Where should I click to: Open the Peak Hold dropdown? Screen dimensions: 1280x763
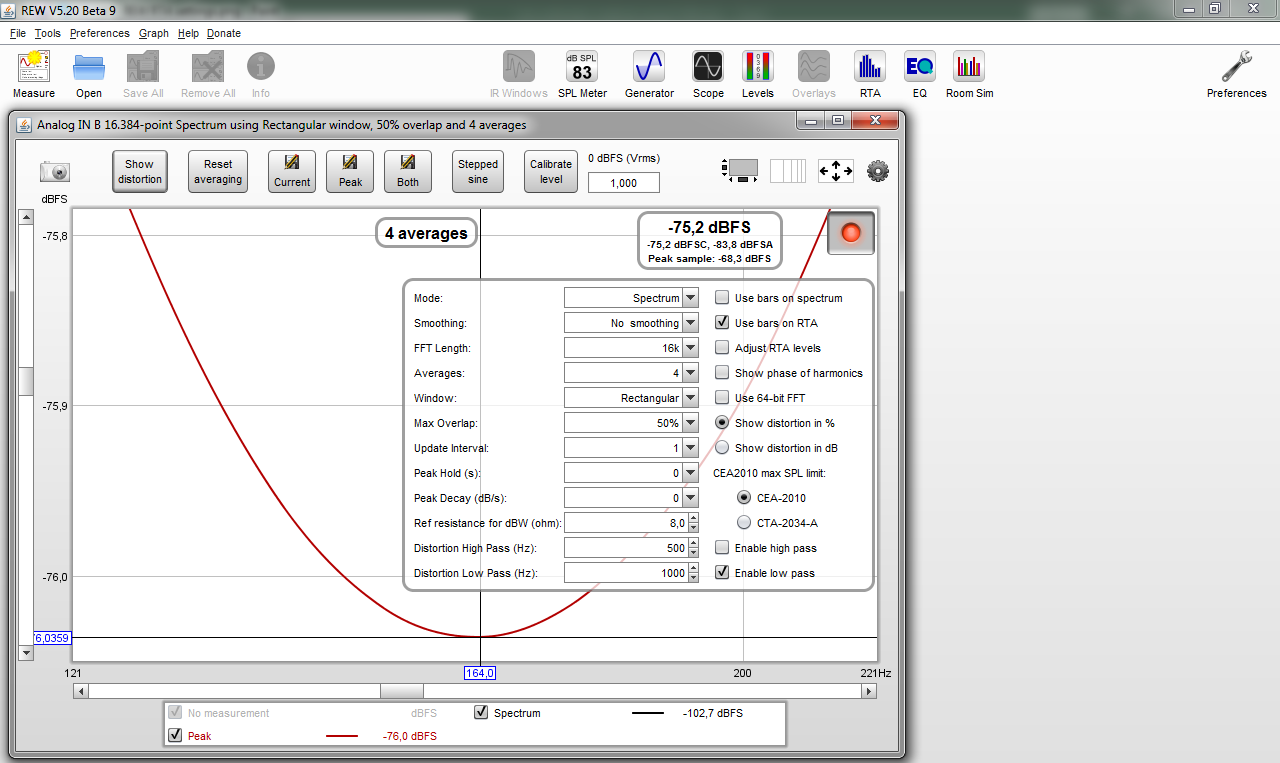[x=690, y=473]
